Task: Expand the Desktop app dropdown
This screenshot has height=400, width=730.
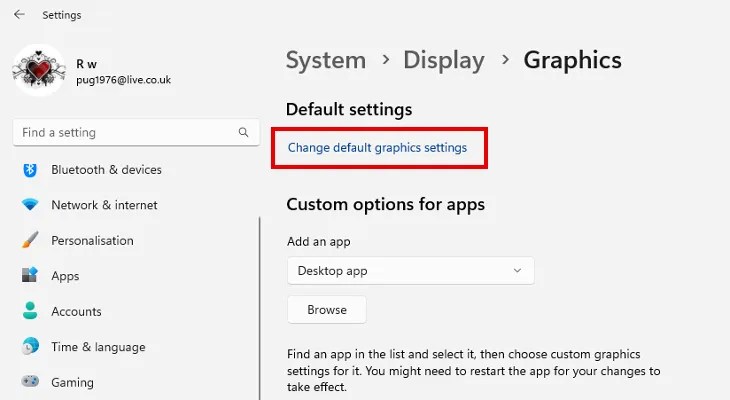Action: [411, 271]
